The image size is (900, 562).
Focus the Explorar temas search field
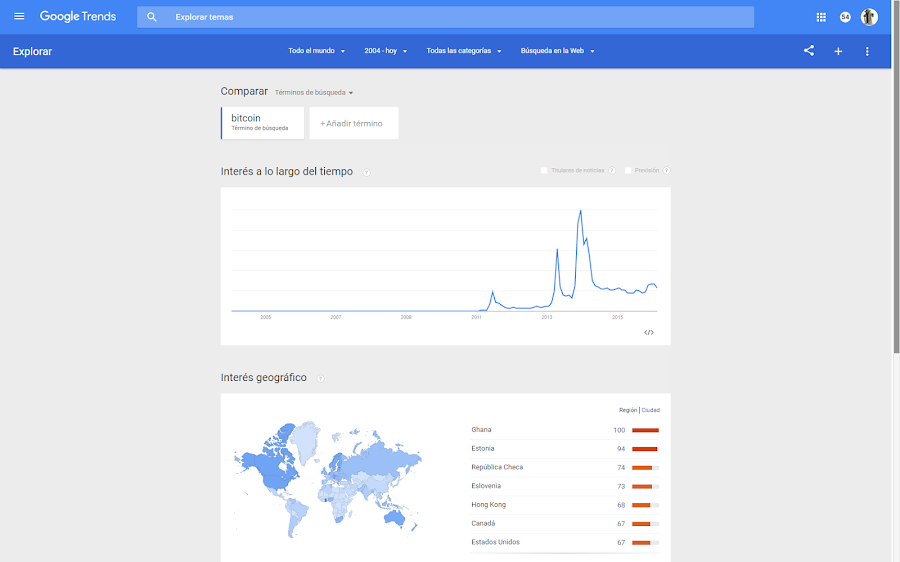point(445,17)
